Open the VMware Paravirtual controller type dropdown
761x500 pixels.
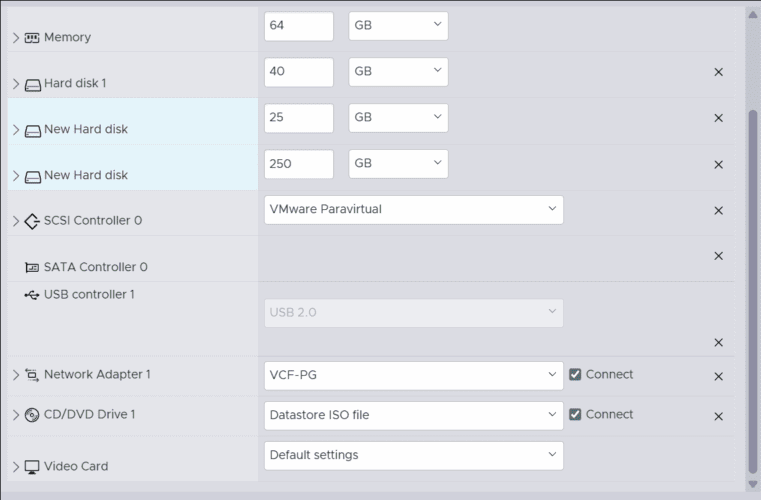[x=413, y=210]
